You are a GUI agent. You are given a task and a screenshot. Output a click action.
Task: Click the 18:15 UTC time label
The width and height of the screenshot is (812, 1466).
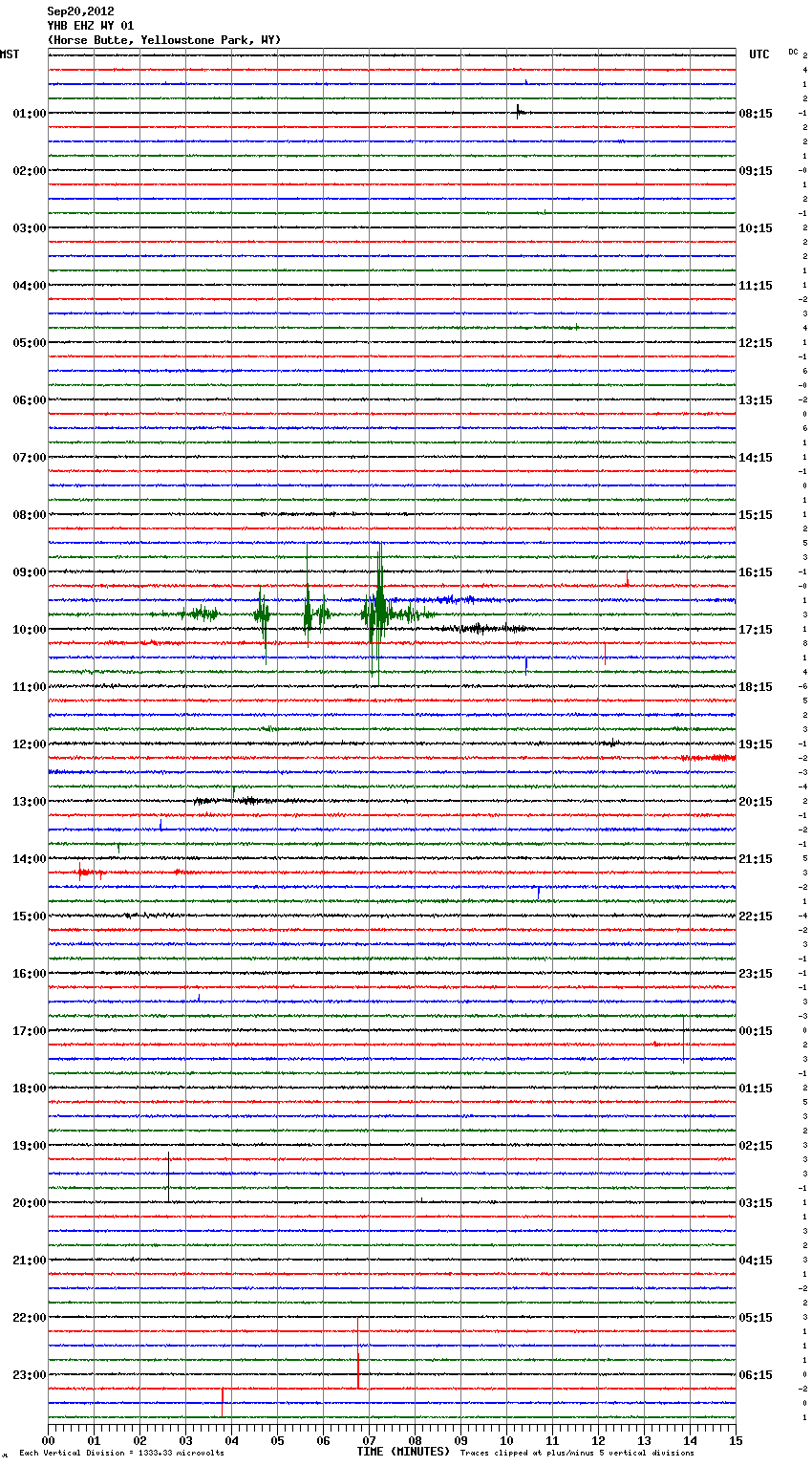click(x=756, y=687)
